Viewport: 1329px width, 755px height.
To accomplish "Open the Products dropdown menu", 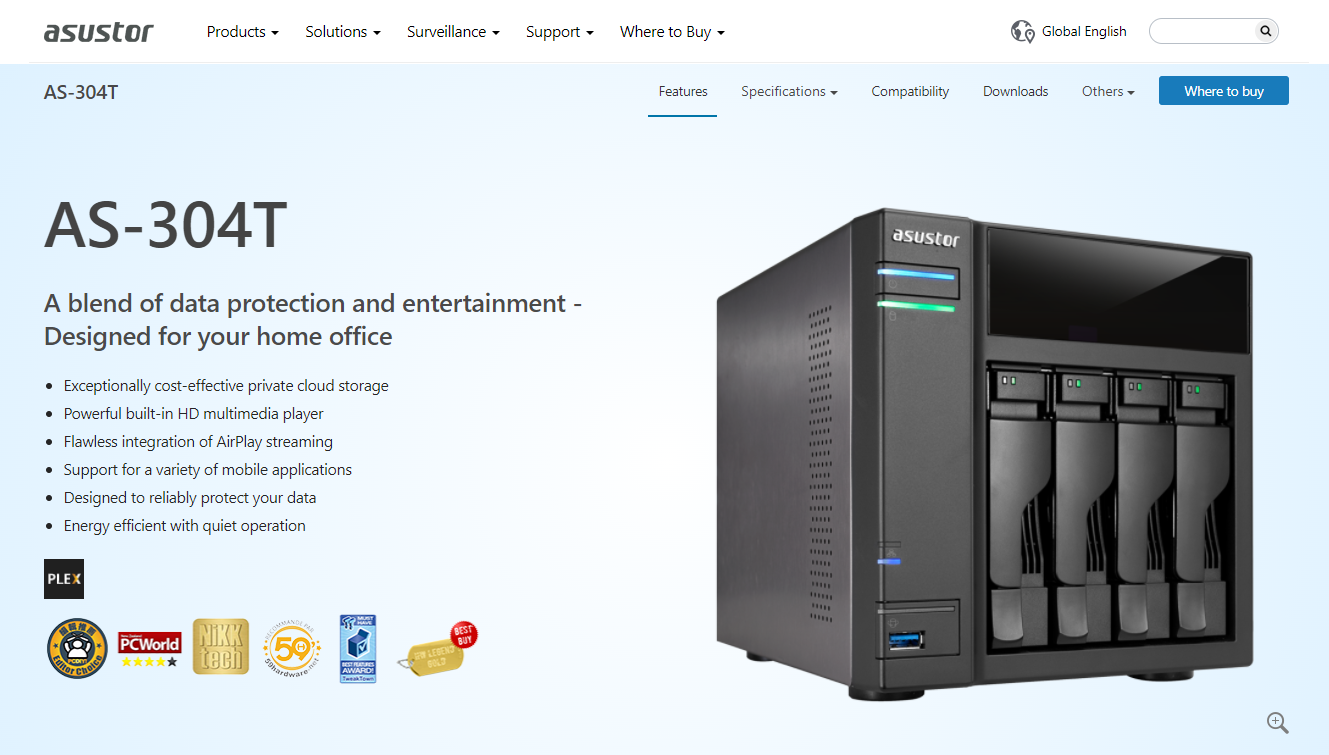I will (243, 32).
